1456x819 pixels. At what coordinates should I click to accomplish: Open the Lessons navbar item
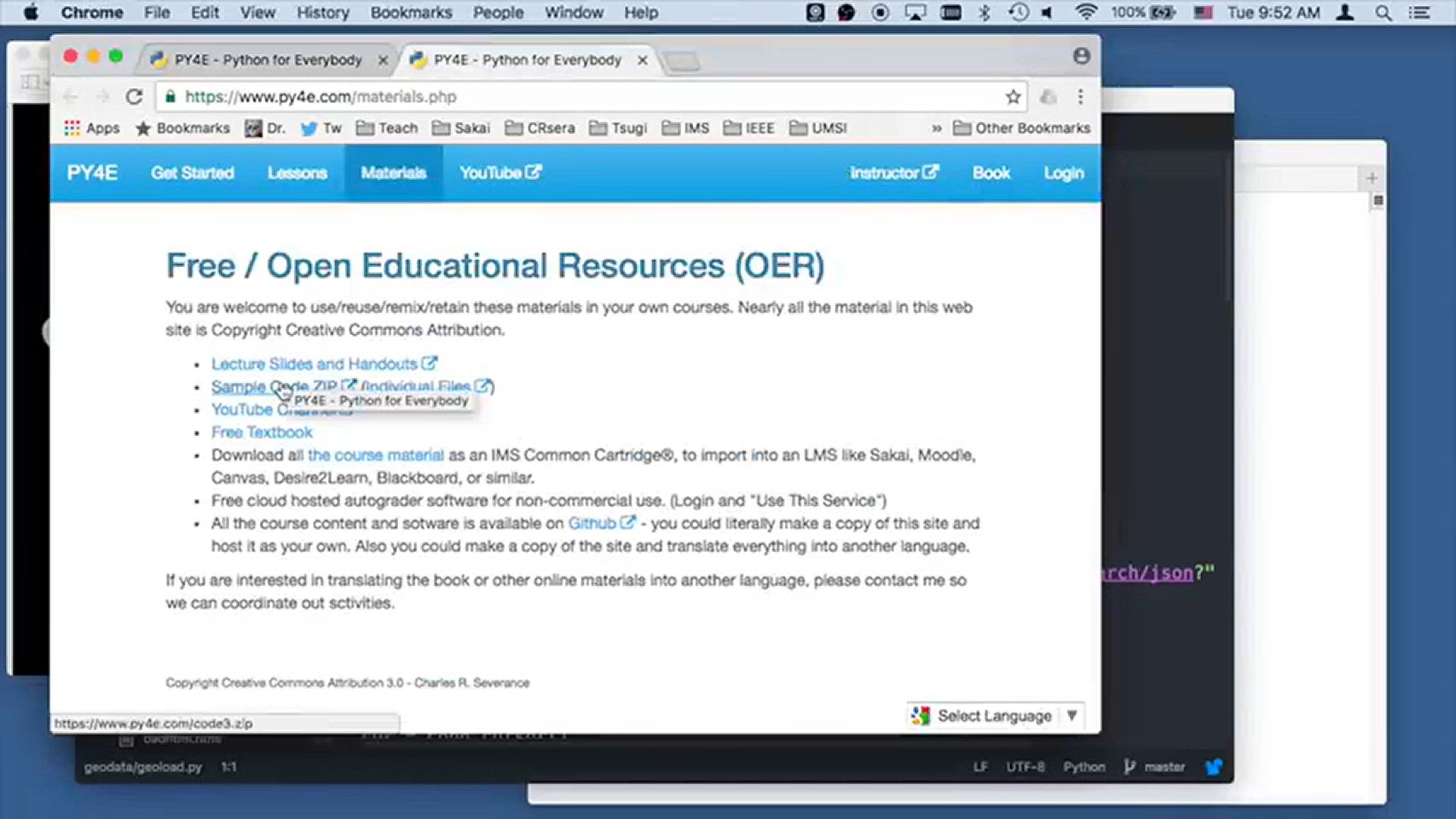(x=297, y=173)
